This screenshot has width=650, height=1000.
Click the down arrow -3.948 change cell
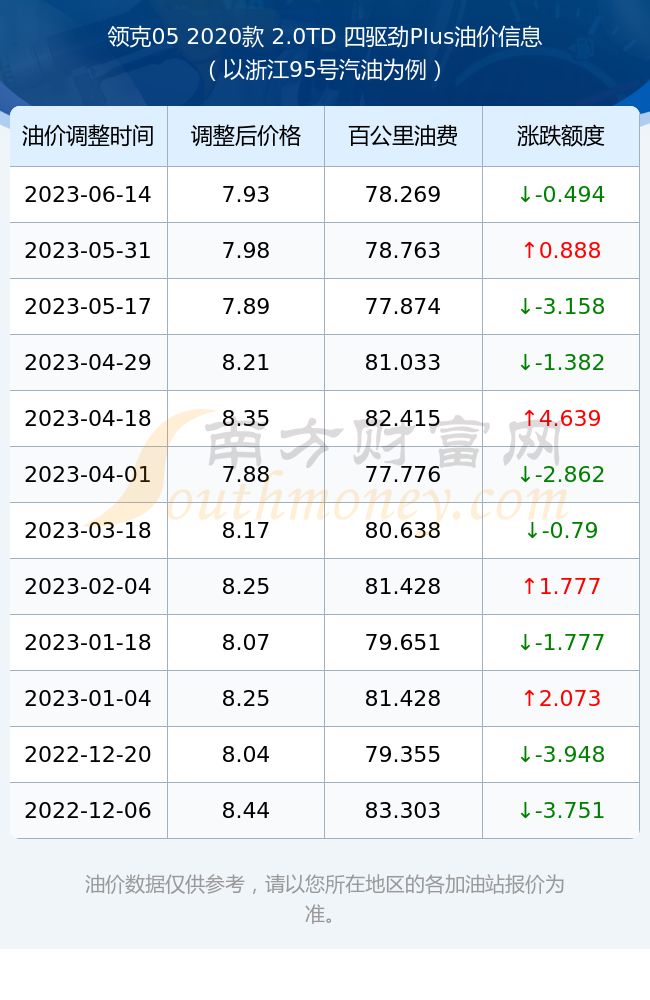561,754
